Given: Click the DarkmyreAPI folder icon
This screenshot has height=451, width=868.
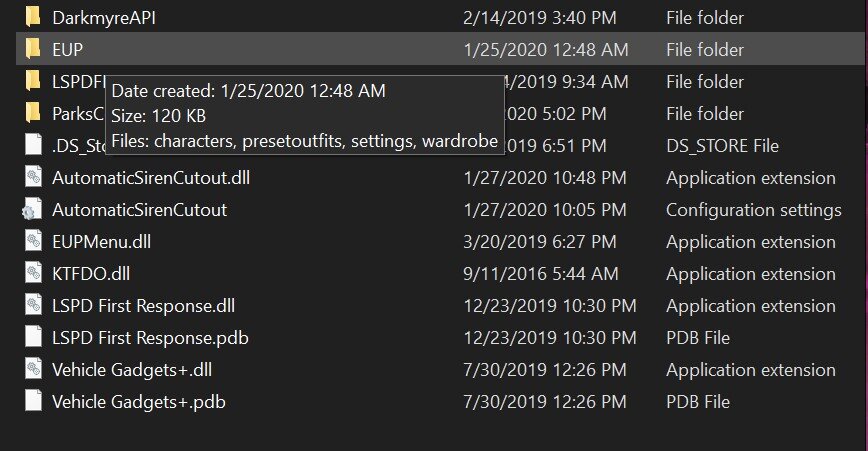Looking at the screenshot, I should pos(33,18).
